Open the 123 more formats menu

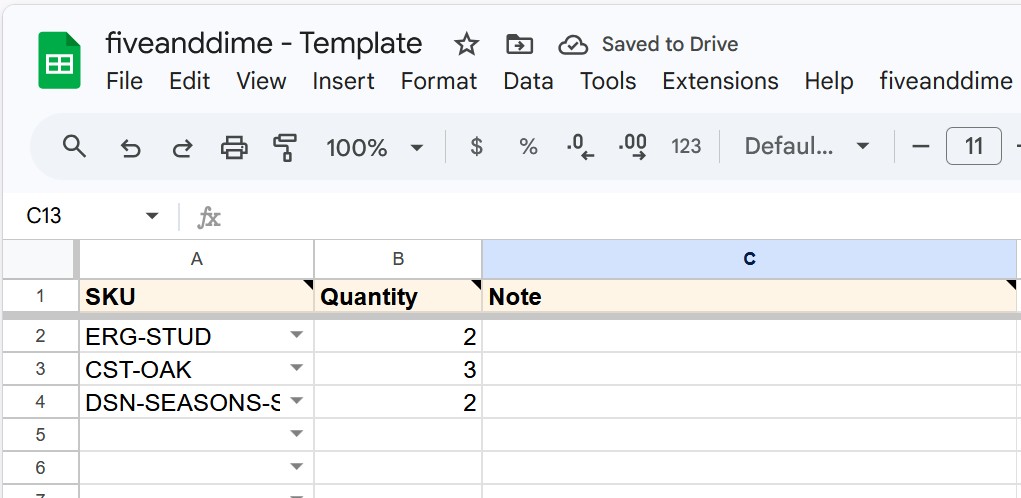point(686,146)
